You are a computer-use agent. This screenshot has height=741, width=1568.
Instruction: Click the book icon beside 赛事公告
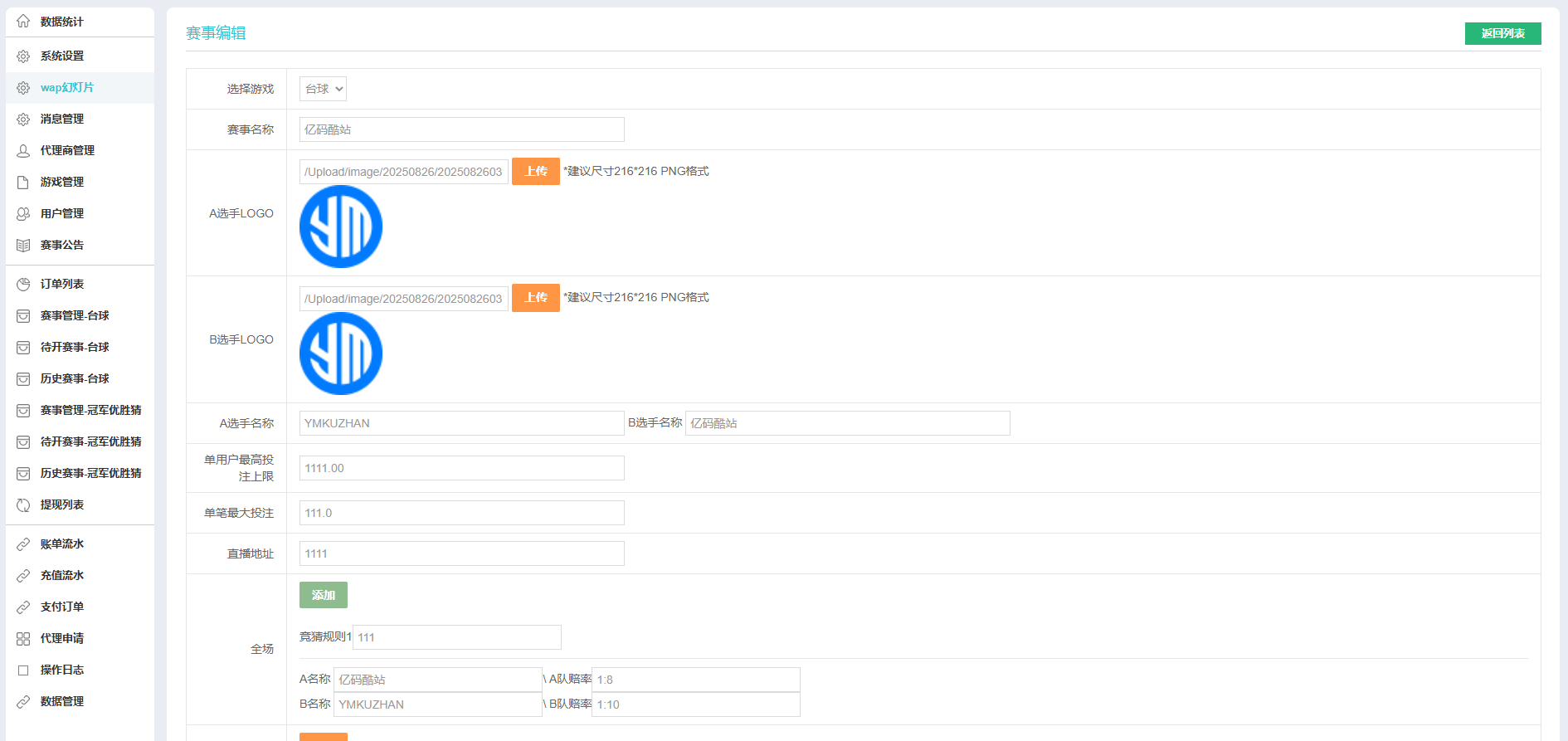pyautogui.click(x=23, y=246)
